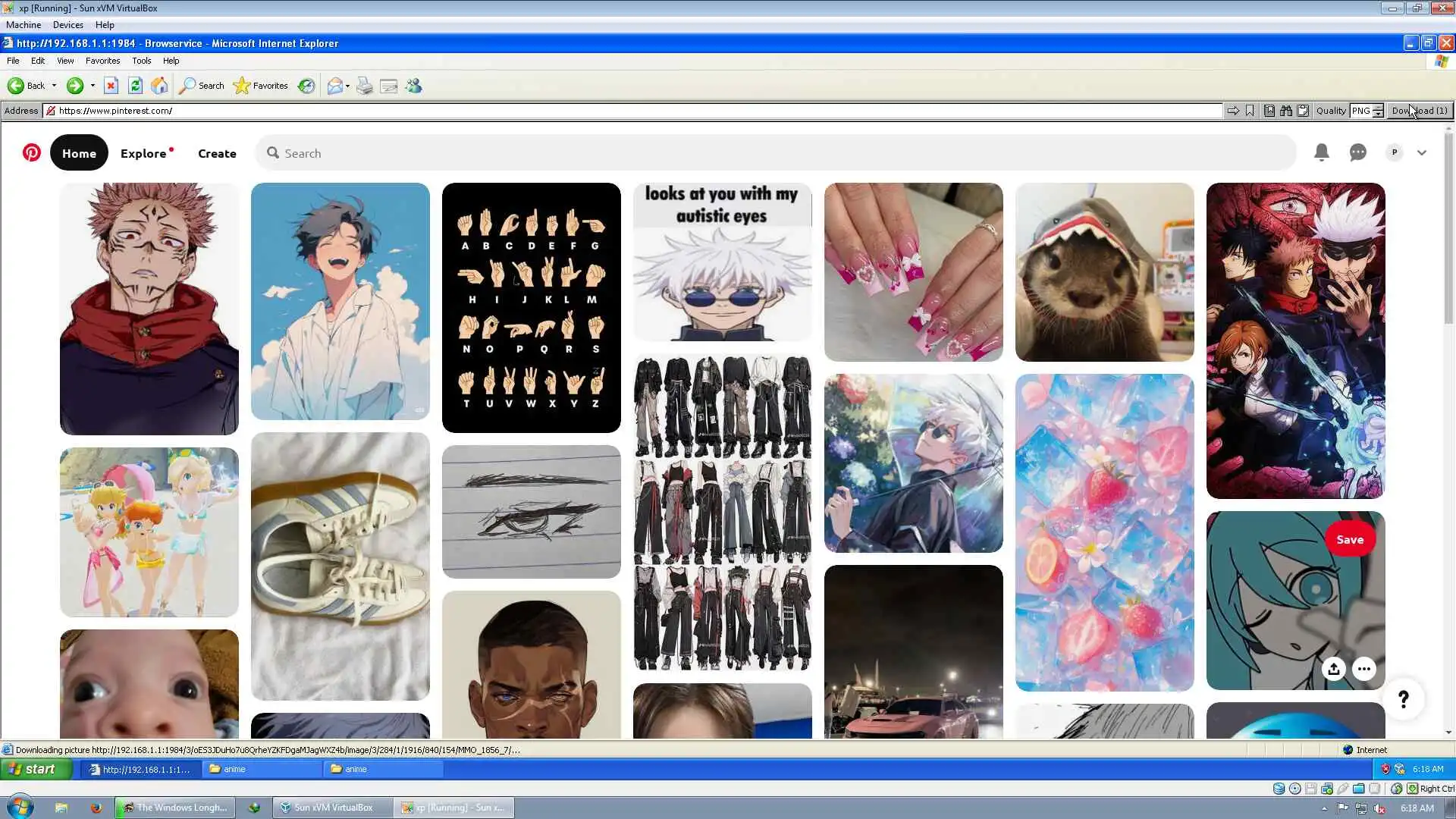This screenshot has width=1456, height=819.
Task: Click the Download (1) button
Action: point(1419,111)
